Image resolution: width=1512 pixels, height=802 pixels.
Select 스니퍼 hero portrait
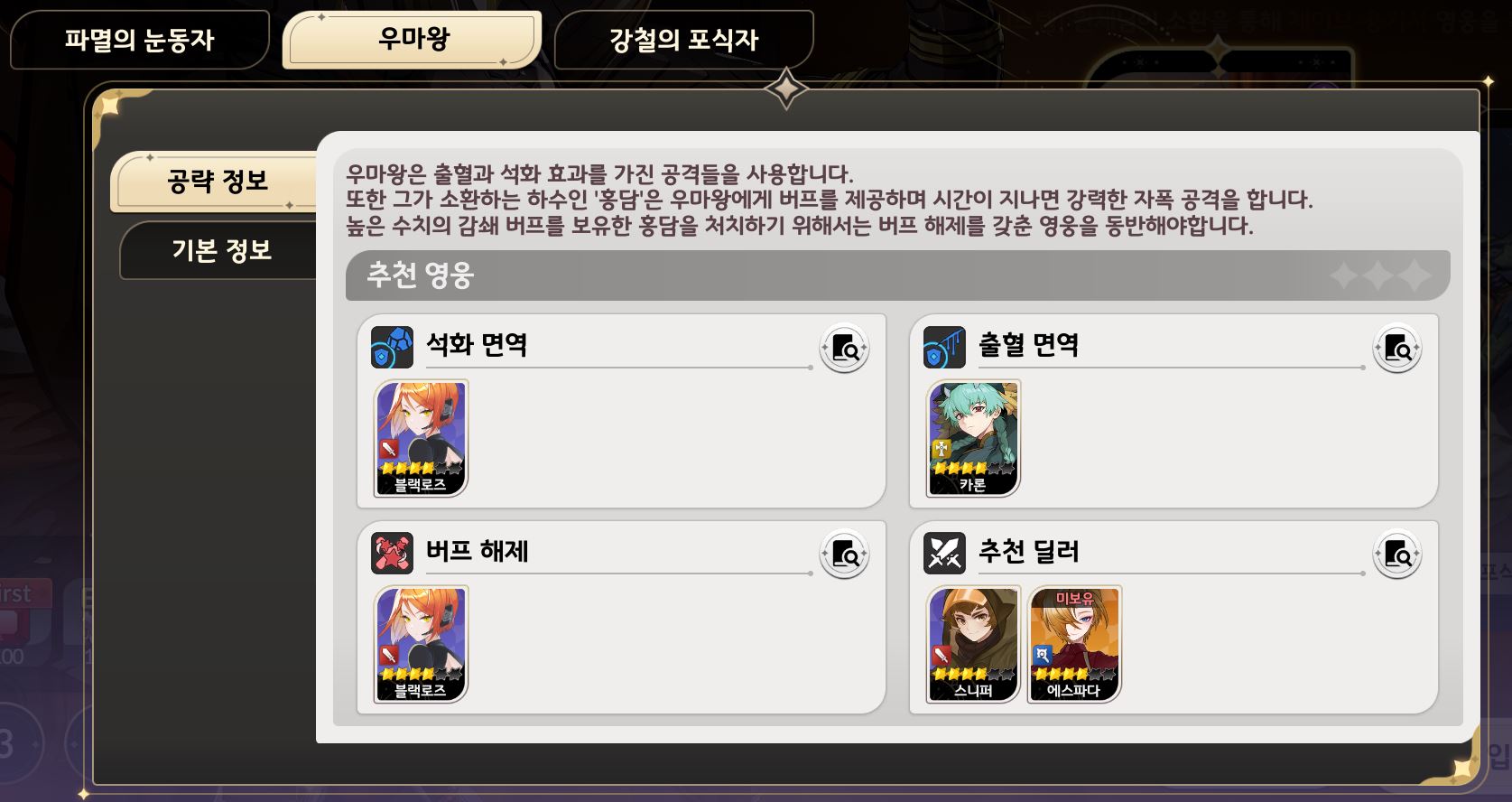973,644
